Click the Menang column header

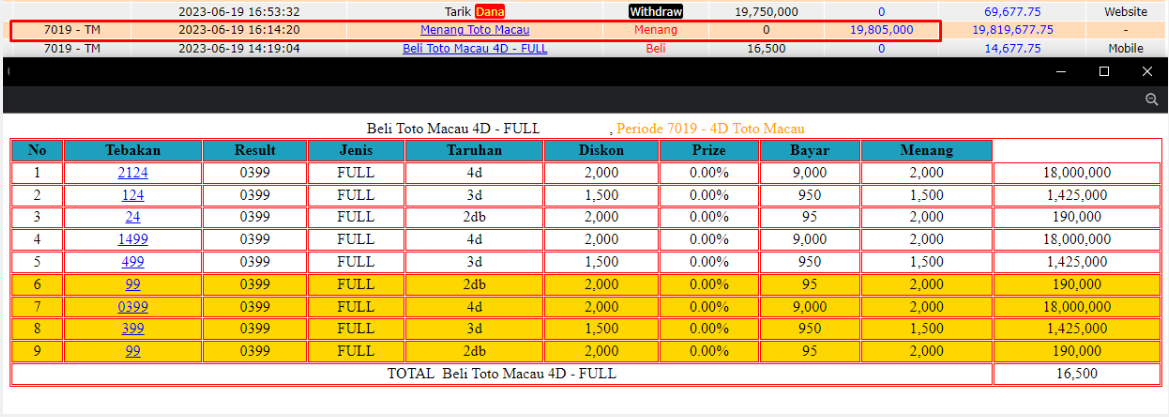tap(927, 151)
